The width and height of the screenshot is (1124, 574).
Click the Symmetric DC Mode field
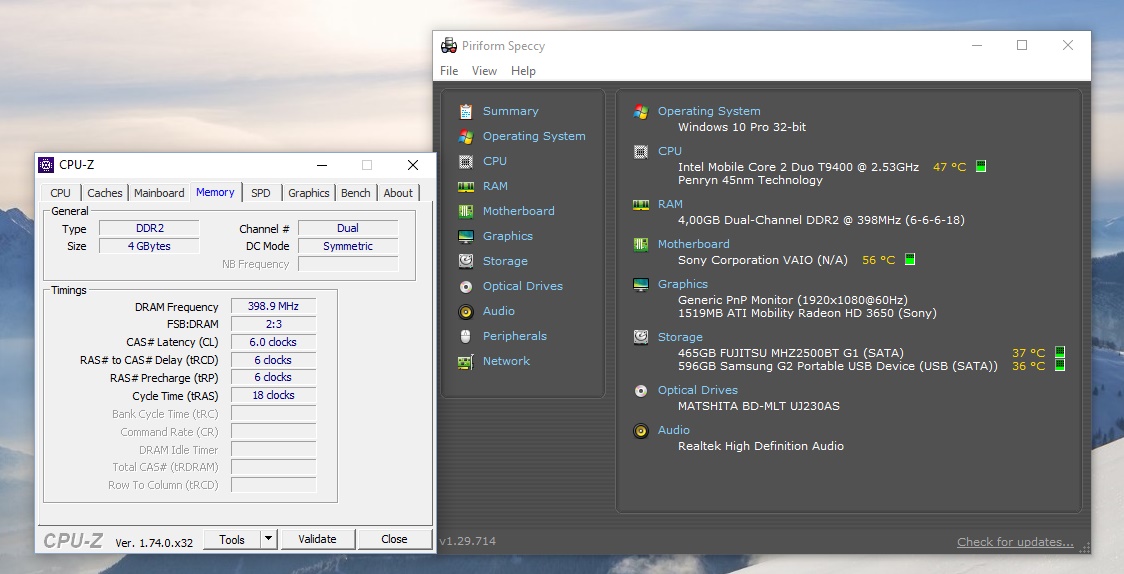point(348,246)
